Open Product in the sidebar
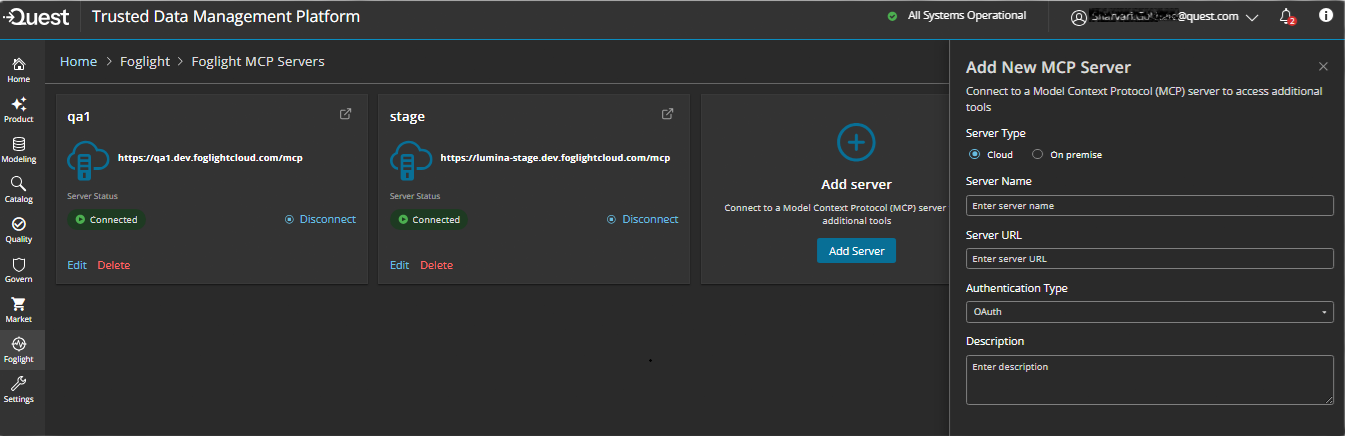 (x=19, y=110)
